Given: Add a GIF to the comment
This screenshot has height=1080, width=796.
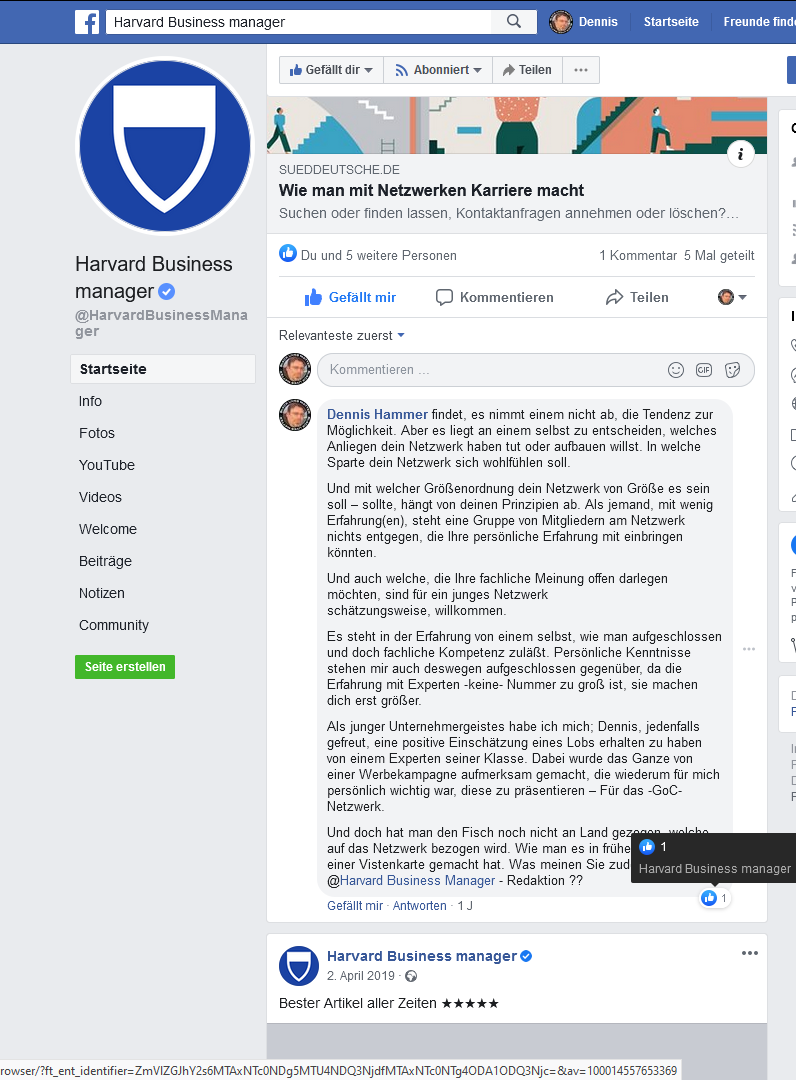Looking at the screenshot, I should (x=704, y=370).
